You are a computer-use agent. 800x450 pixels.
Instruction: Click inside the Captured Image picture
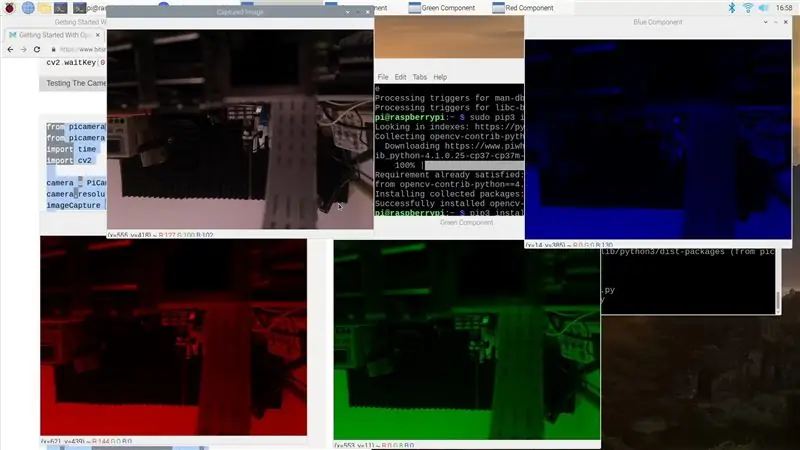(x=240, y=129)
